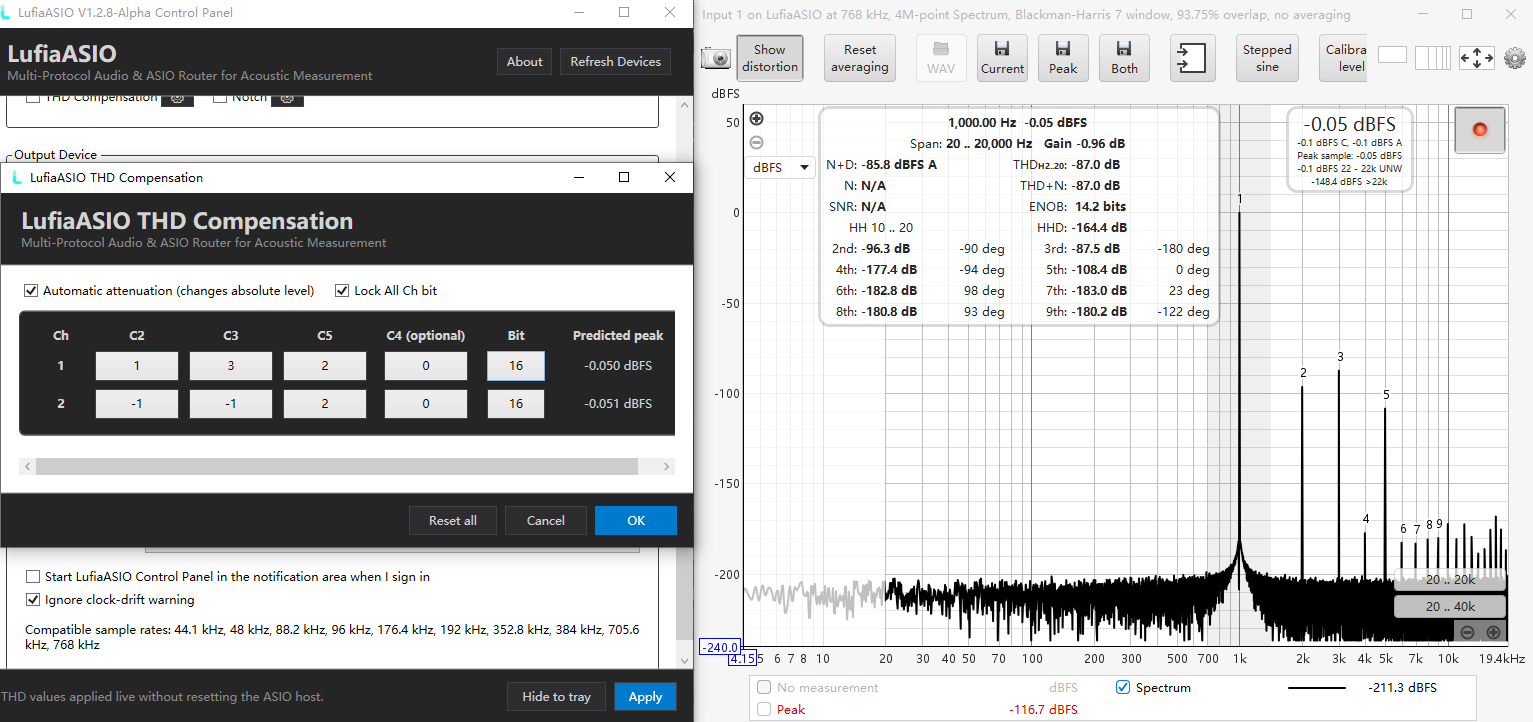
Task: Enable the No measurement checkbox
Action: [x=764, y=687]
